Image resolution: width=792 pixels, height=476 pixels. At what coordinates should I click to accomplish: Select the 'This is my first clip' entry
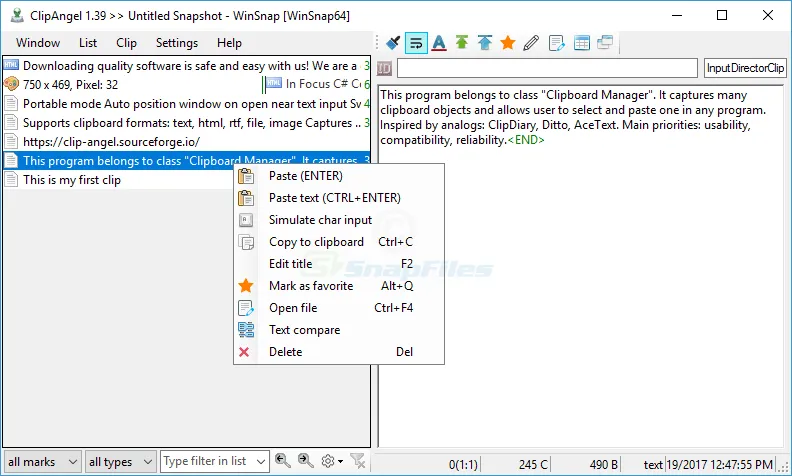[x=74, y=180]
